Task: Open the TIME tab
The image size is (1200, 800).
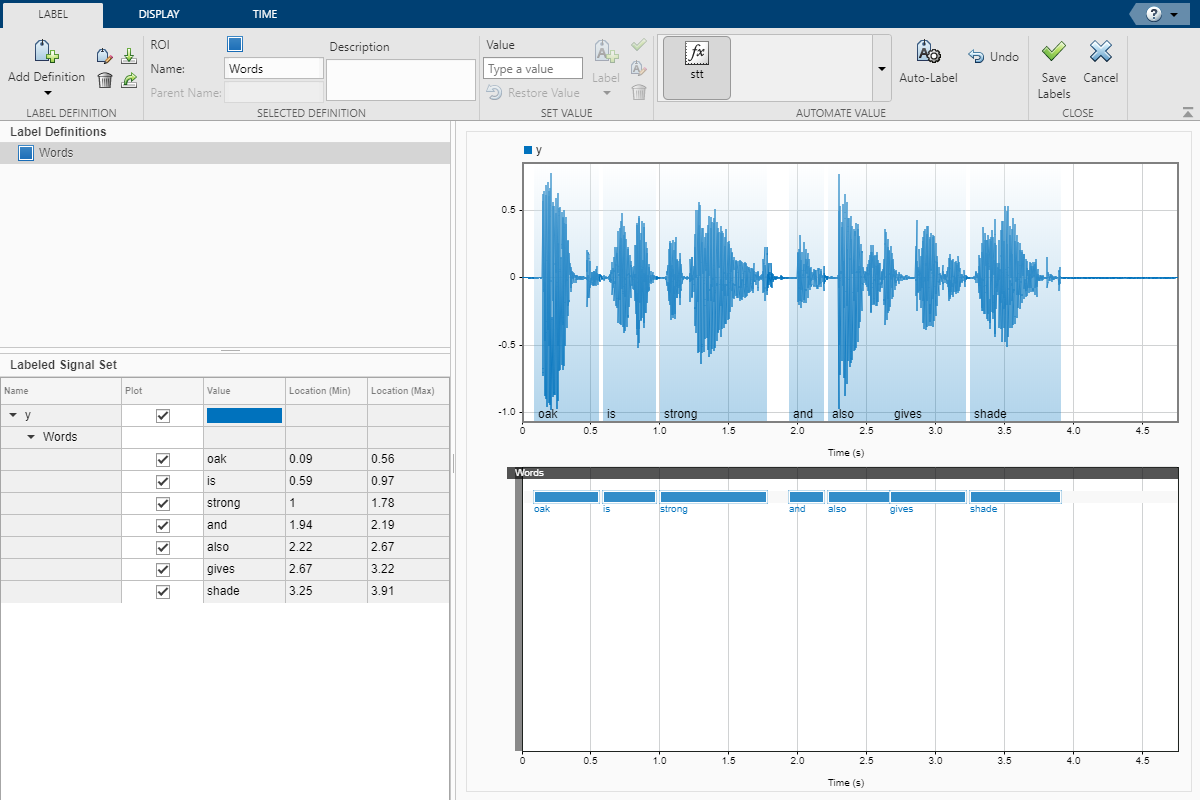Action: coord(264,14)
